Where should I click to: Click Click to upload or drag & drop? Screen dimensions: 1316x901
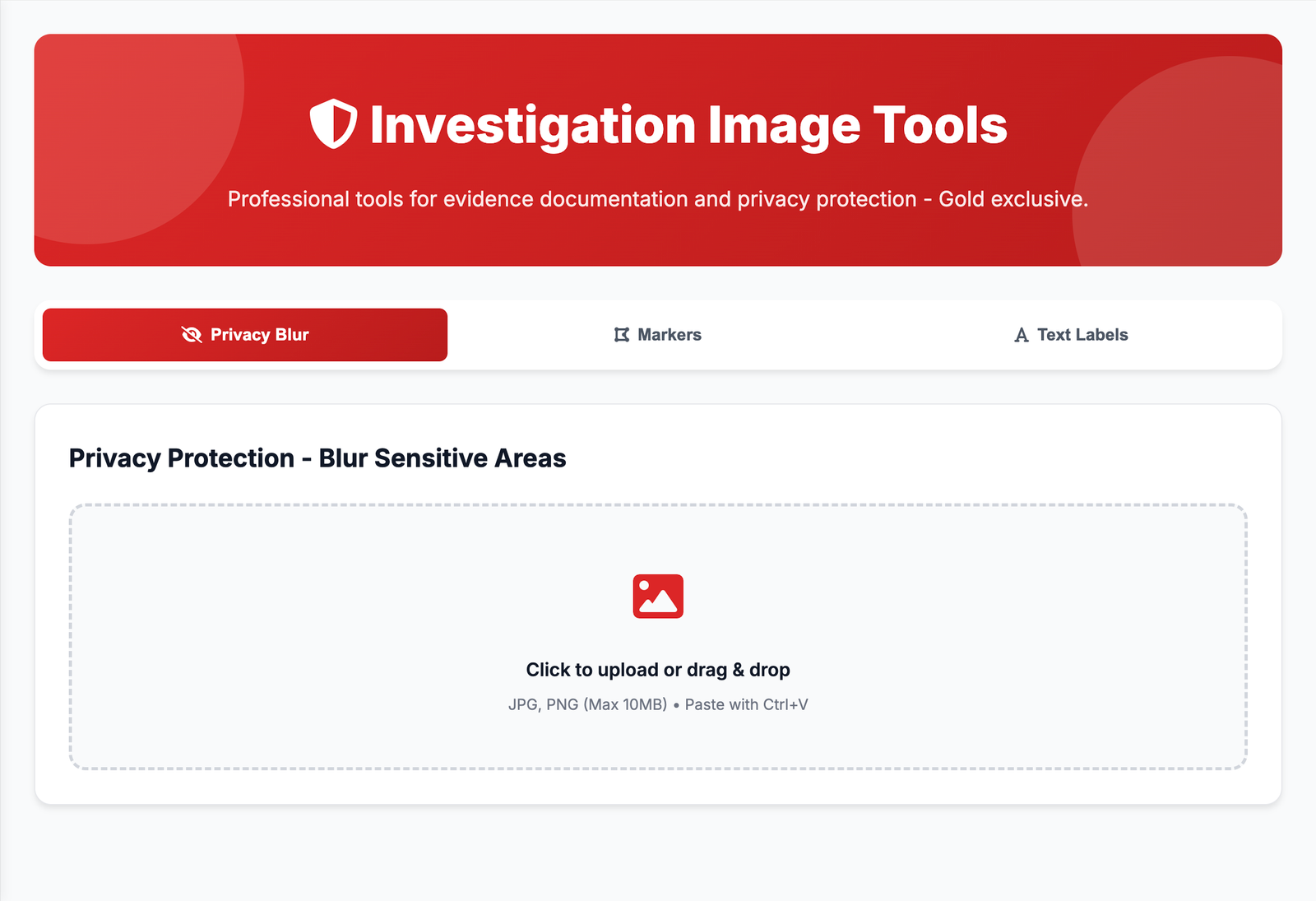coord(658,669)
